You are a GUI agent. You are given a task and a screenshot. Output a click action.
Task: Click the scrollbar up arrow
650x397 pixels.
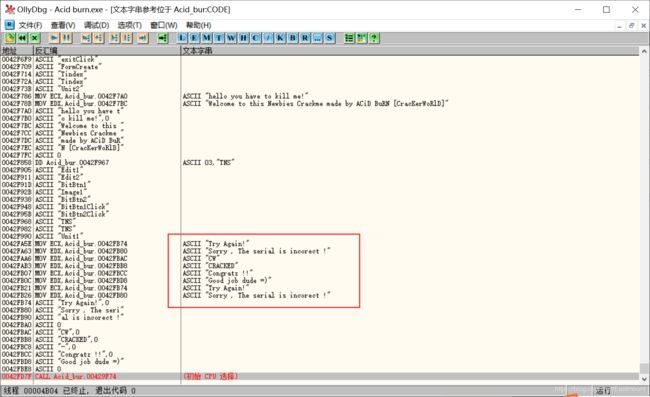644,51
